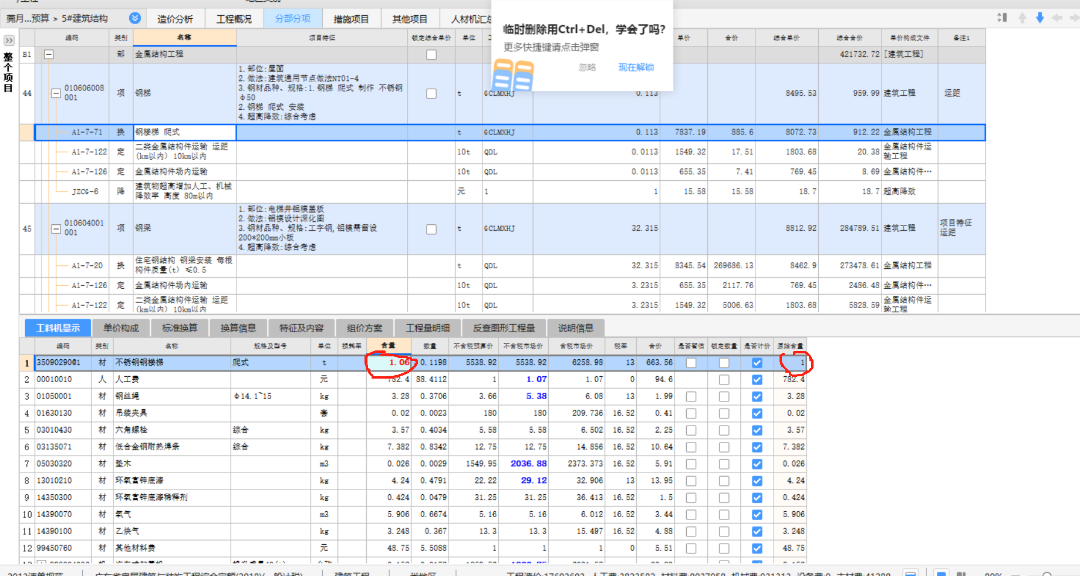Click the 低合金钢耐热焊条 name cell

click(172, 447)
